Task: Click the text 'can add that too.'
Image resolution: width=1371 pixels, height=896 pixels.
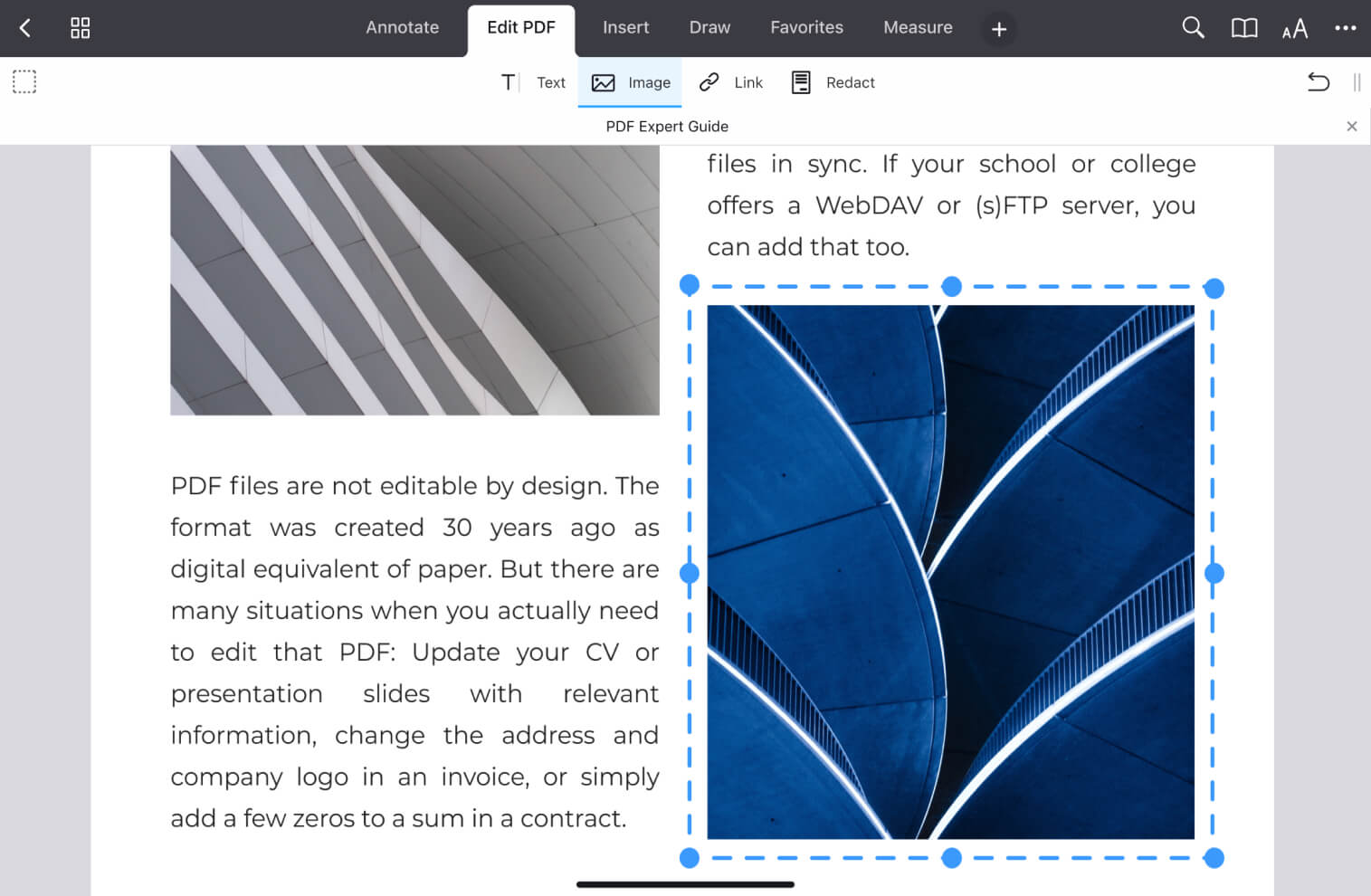Action: tap(808, 247)
